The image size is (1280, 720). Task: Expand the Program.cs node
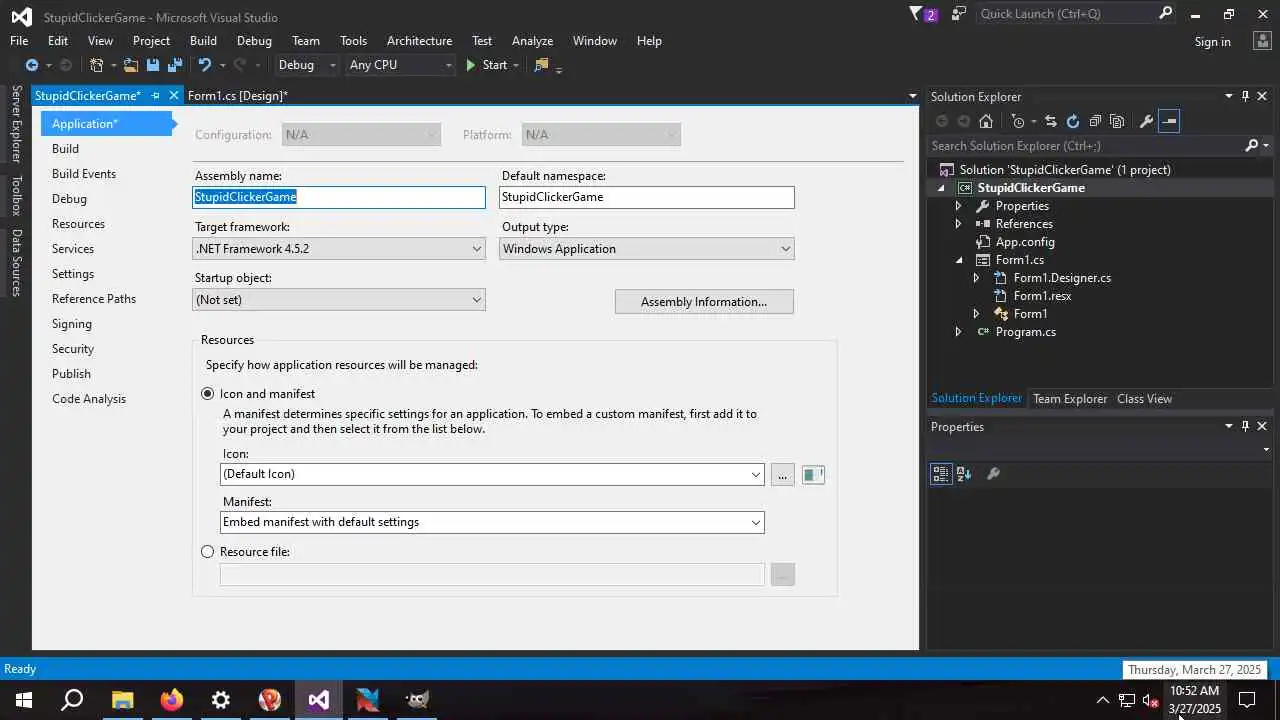958,332
